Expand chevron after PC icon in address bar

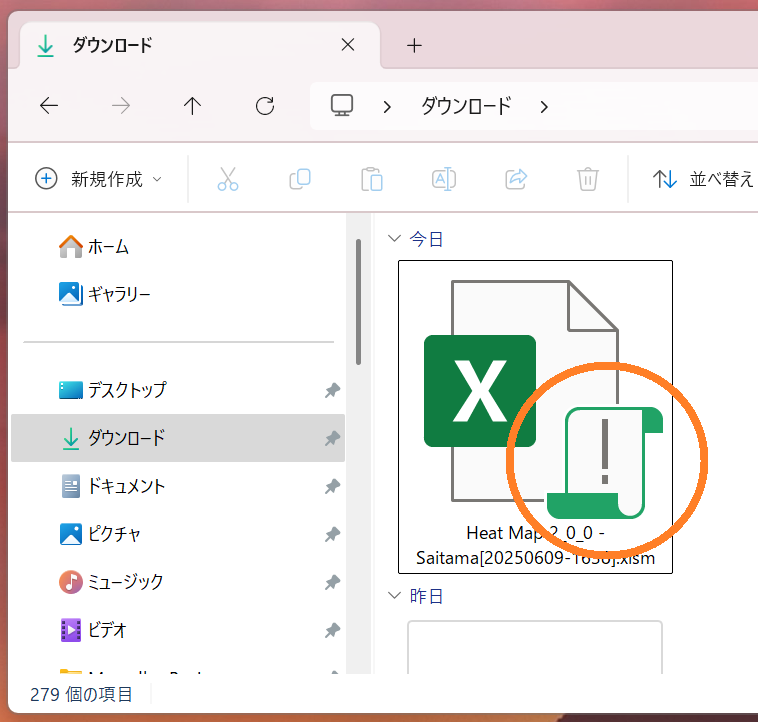[x=387, y=107]
